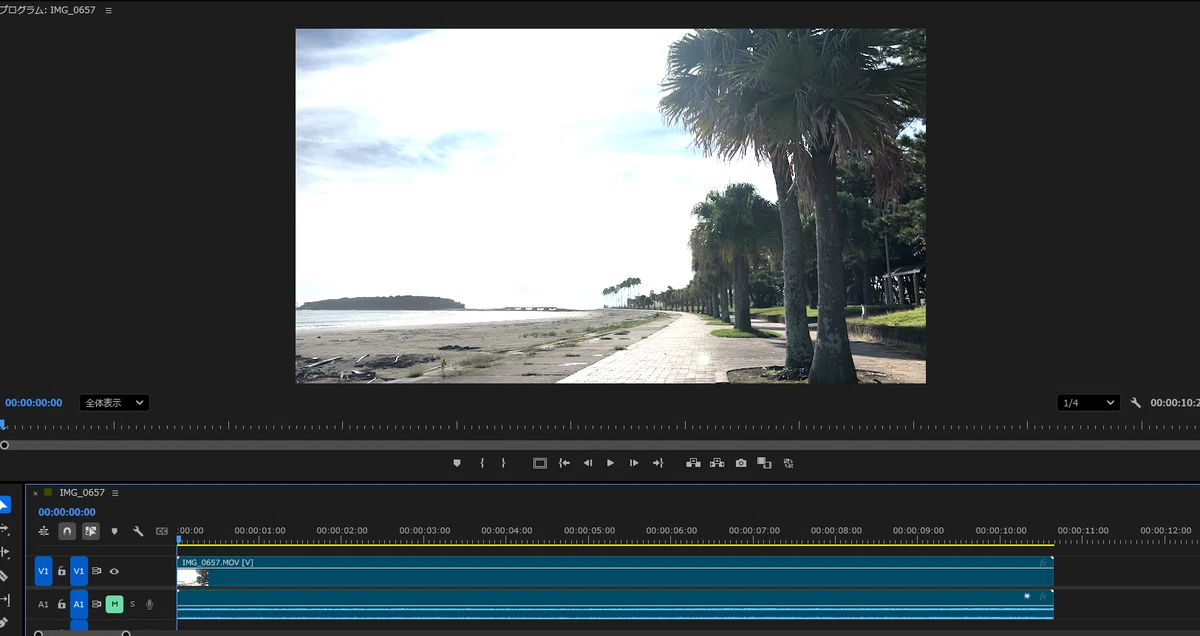This screenshot has width=1200, height=636.
Task: Select the Track Select Forward tool
Action: [x=4, y=528]
